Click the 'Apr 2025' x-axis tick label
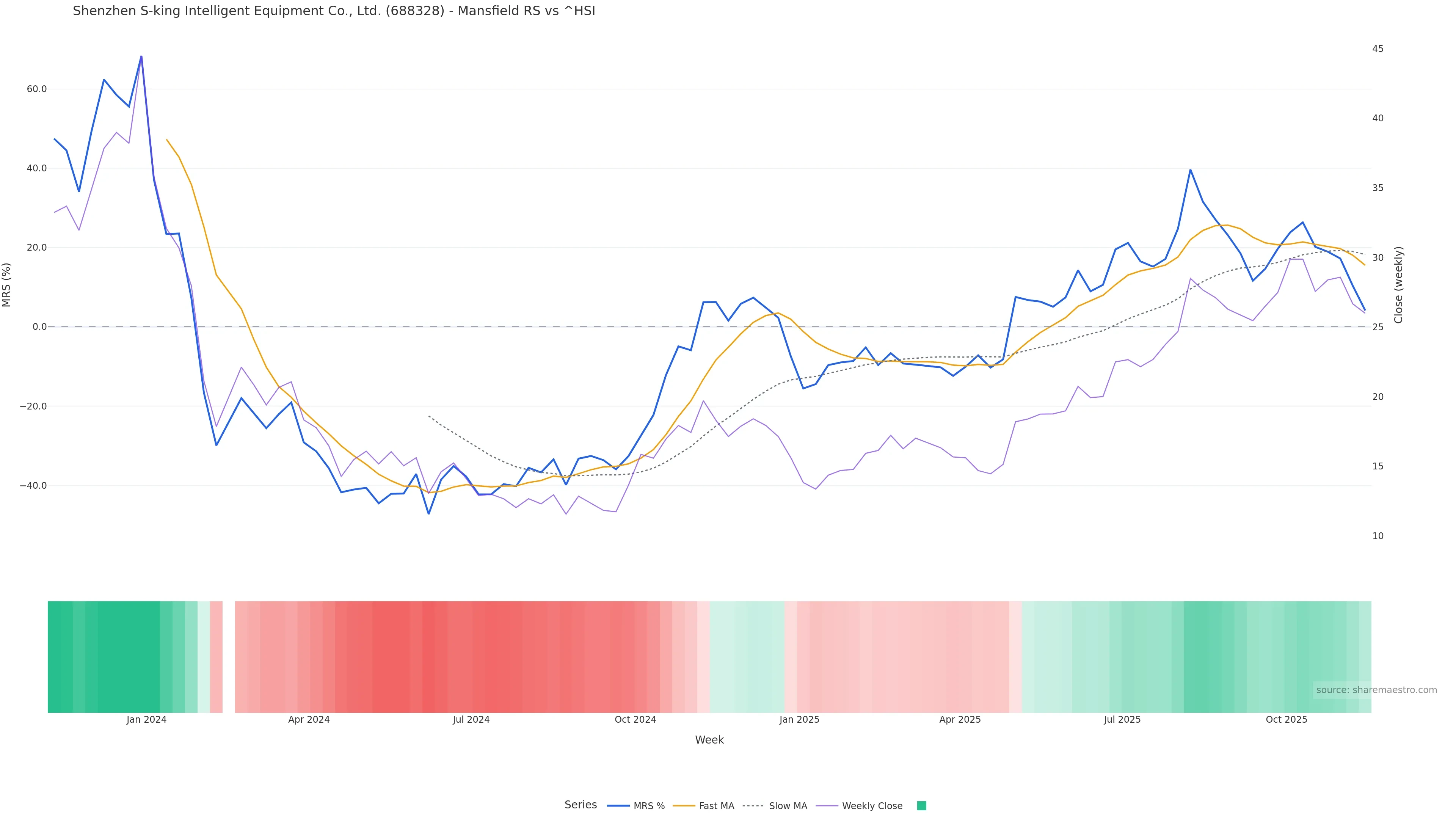Image resolution: width=1456 pixels, height=819 pixels. pyautogui.click(x=960, y=720)
